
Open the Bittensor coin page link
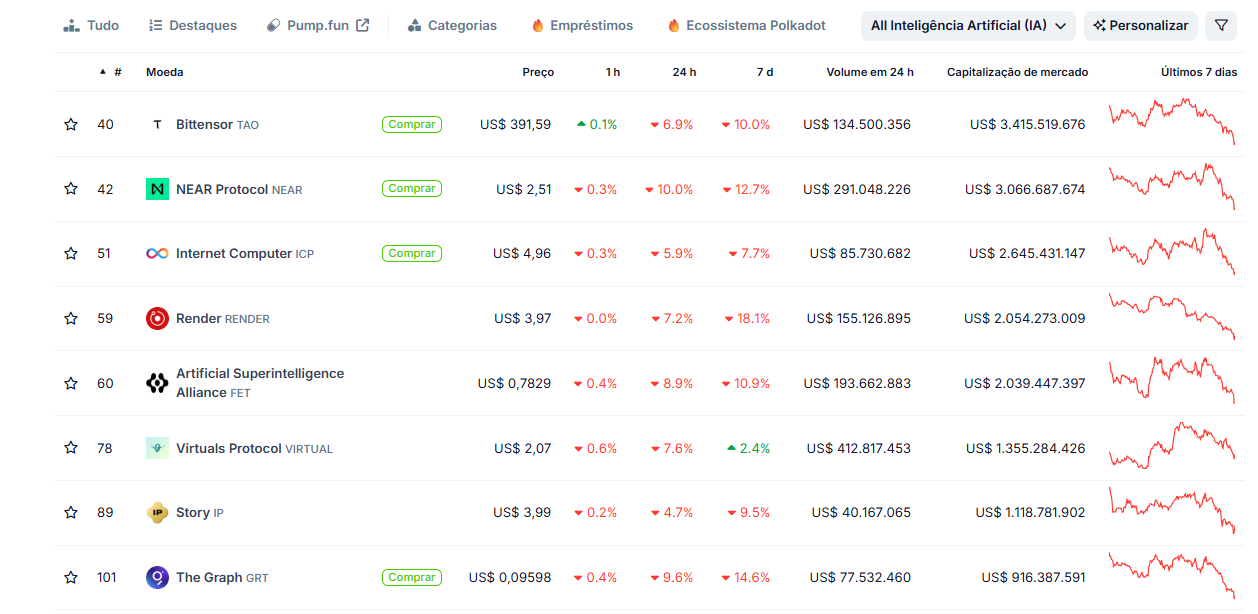click(217, 125)
